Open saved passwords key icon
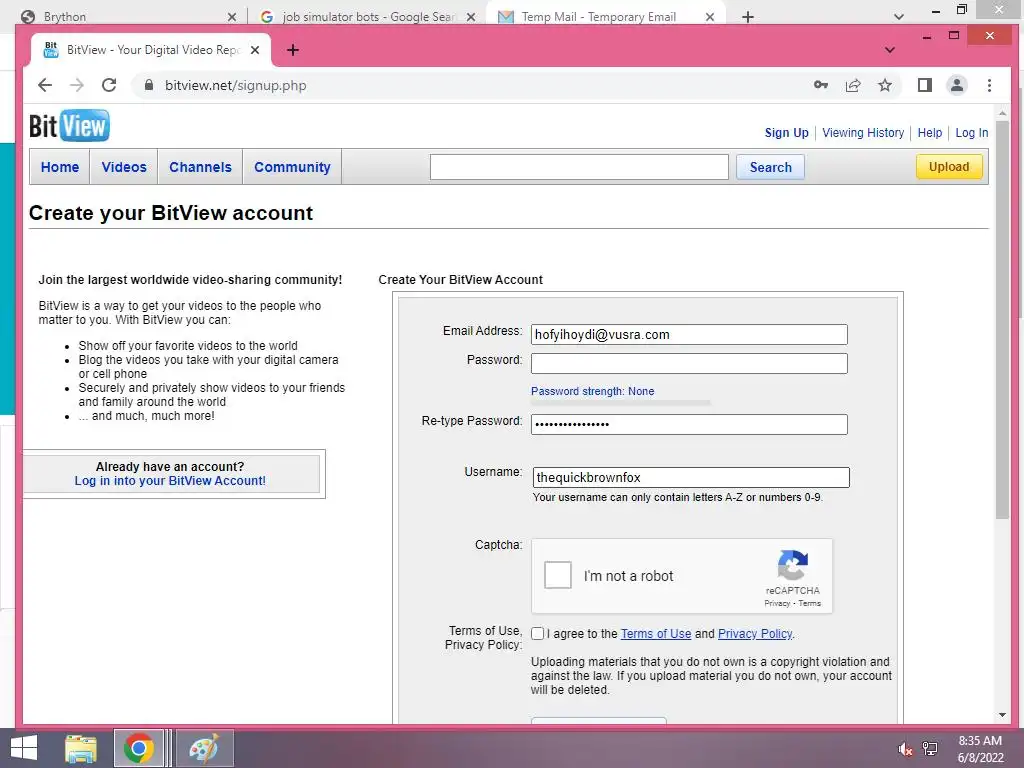This screenshot has width=1024, height=768. coord(821,85)
